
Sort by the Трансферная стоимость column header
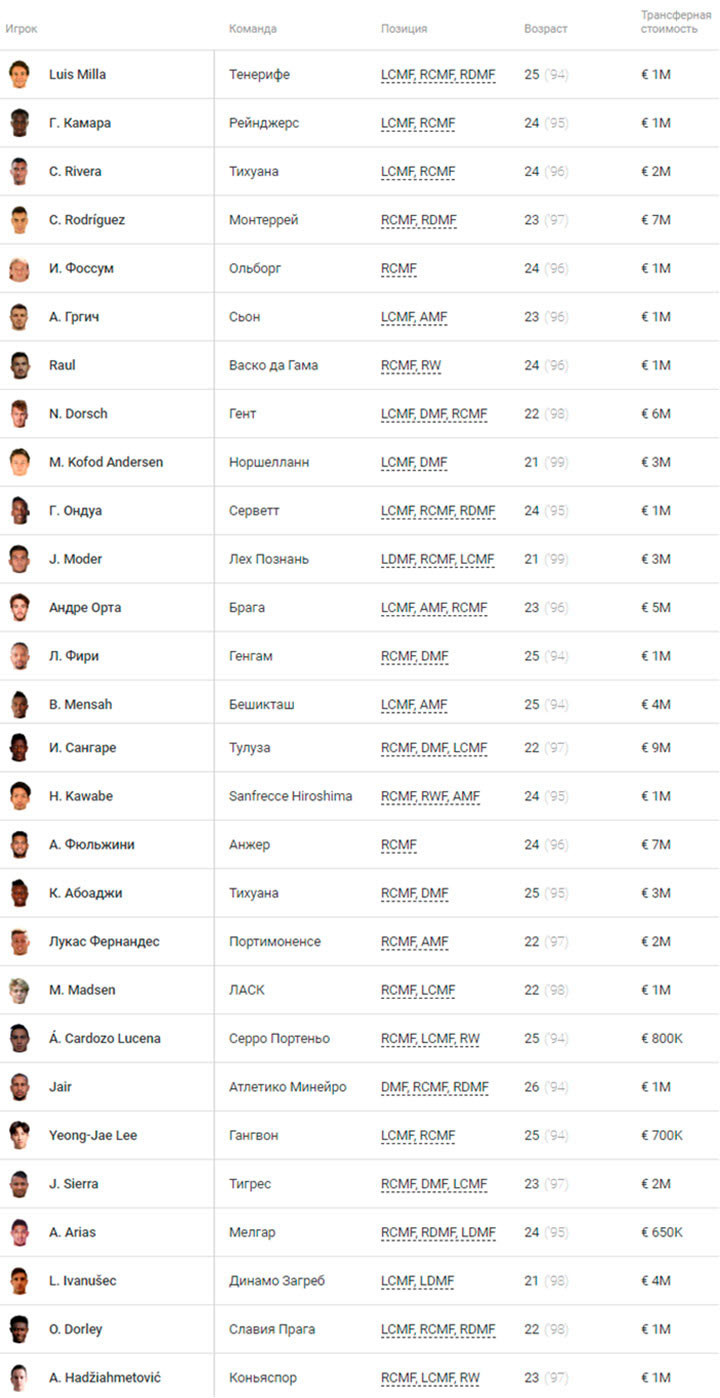676,22
